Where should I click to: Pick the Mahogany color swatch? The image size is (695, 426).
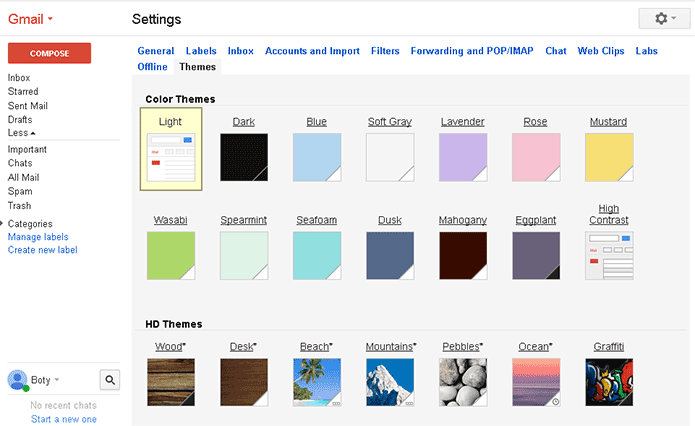tap(463, 256)
